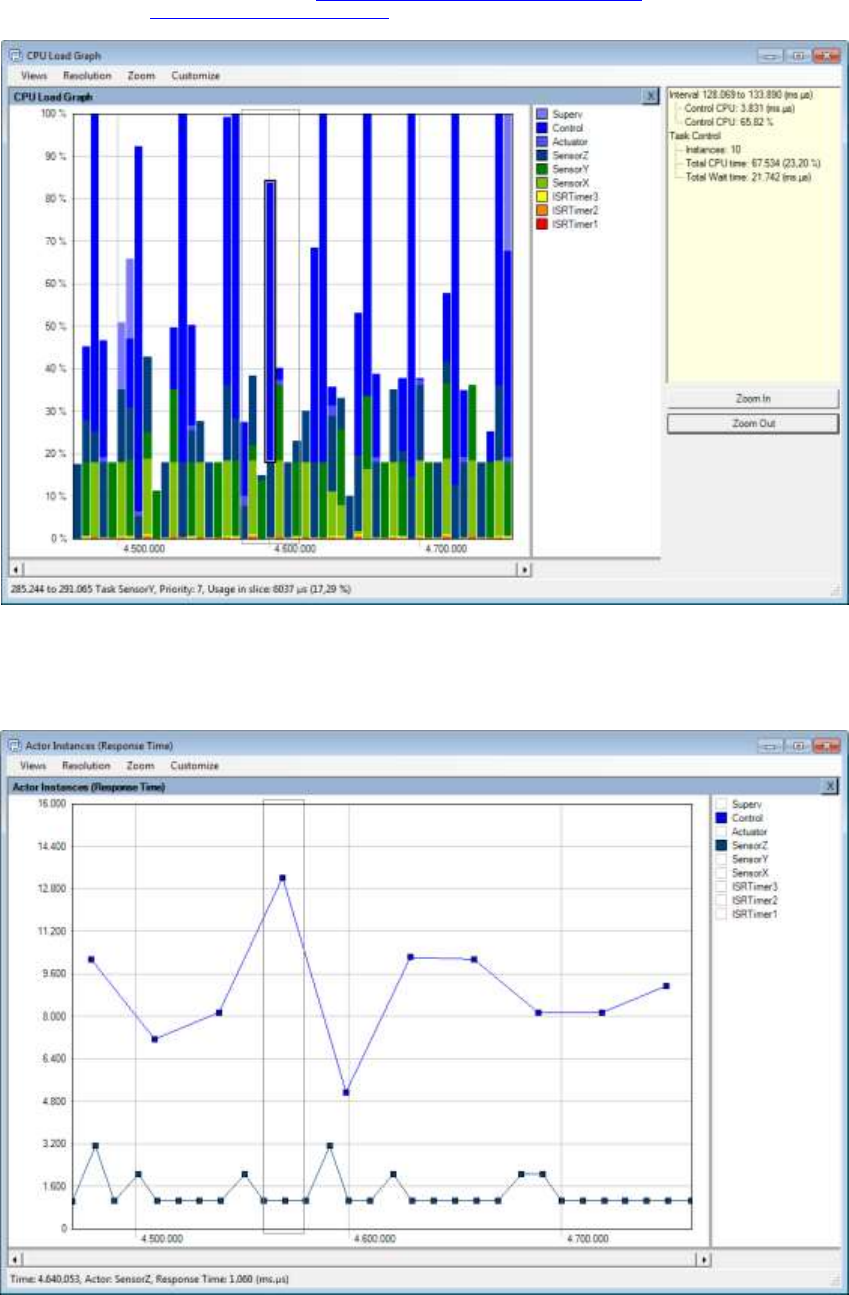
Task: Enable ISRTimer1 checkbox in Actor Instances legend
Action: [x=721, y=915]
